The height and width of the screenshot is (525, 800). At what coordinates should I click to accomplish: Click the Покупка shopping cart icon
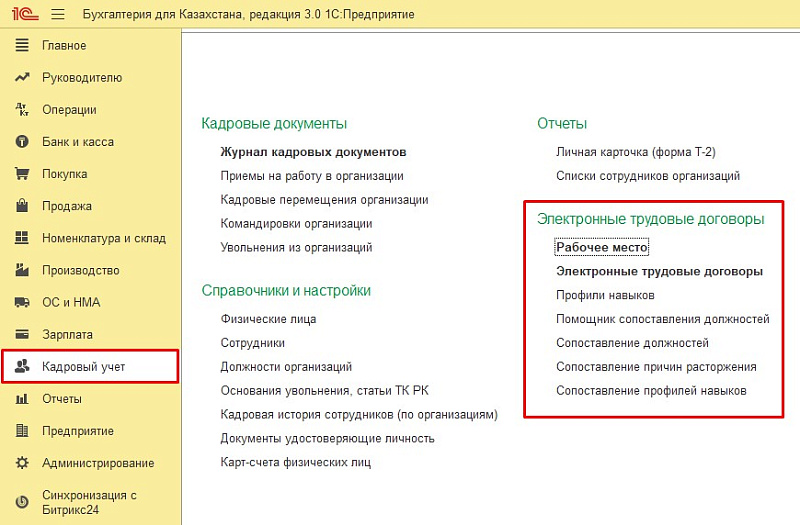coord(21,174)
